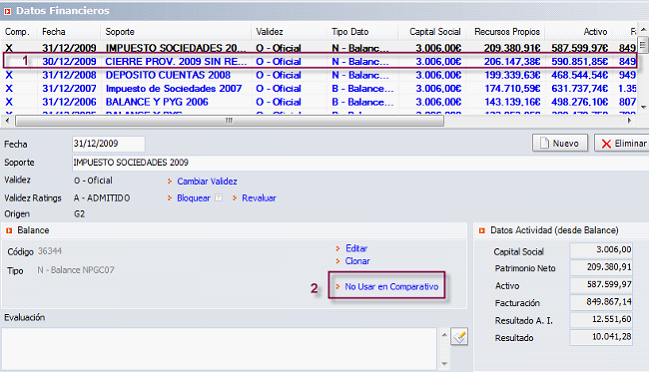Sort by Capital Social column header

point(435,32)
